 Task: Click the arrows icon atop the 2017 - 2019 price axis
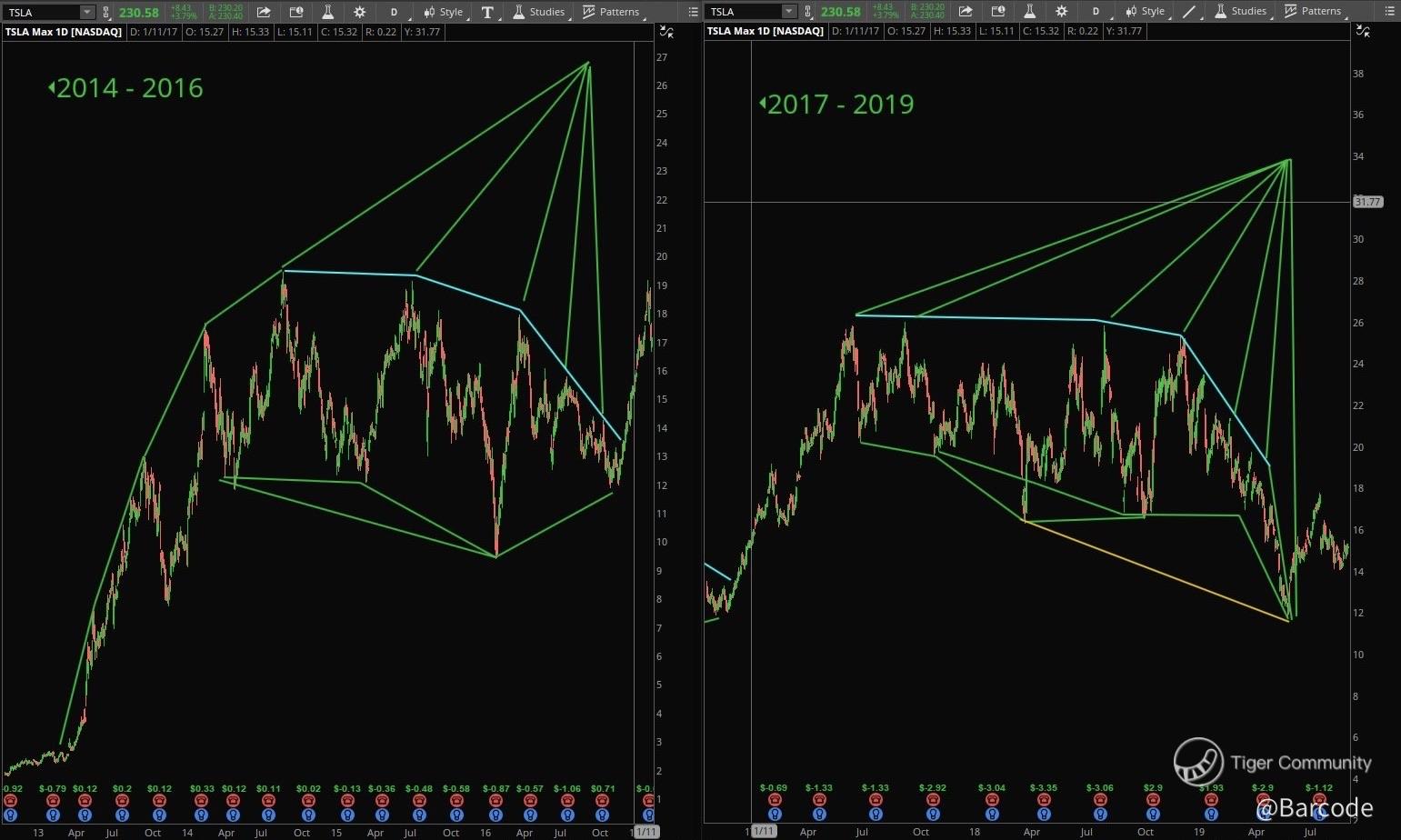tap(1363, 32)
